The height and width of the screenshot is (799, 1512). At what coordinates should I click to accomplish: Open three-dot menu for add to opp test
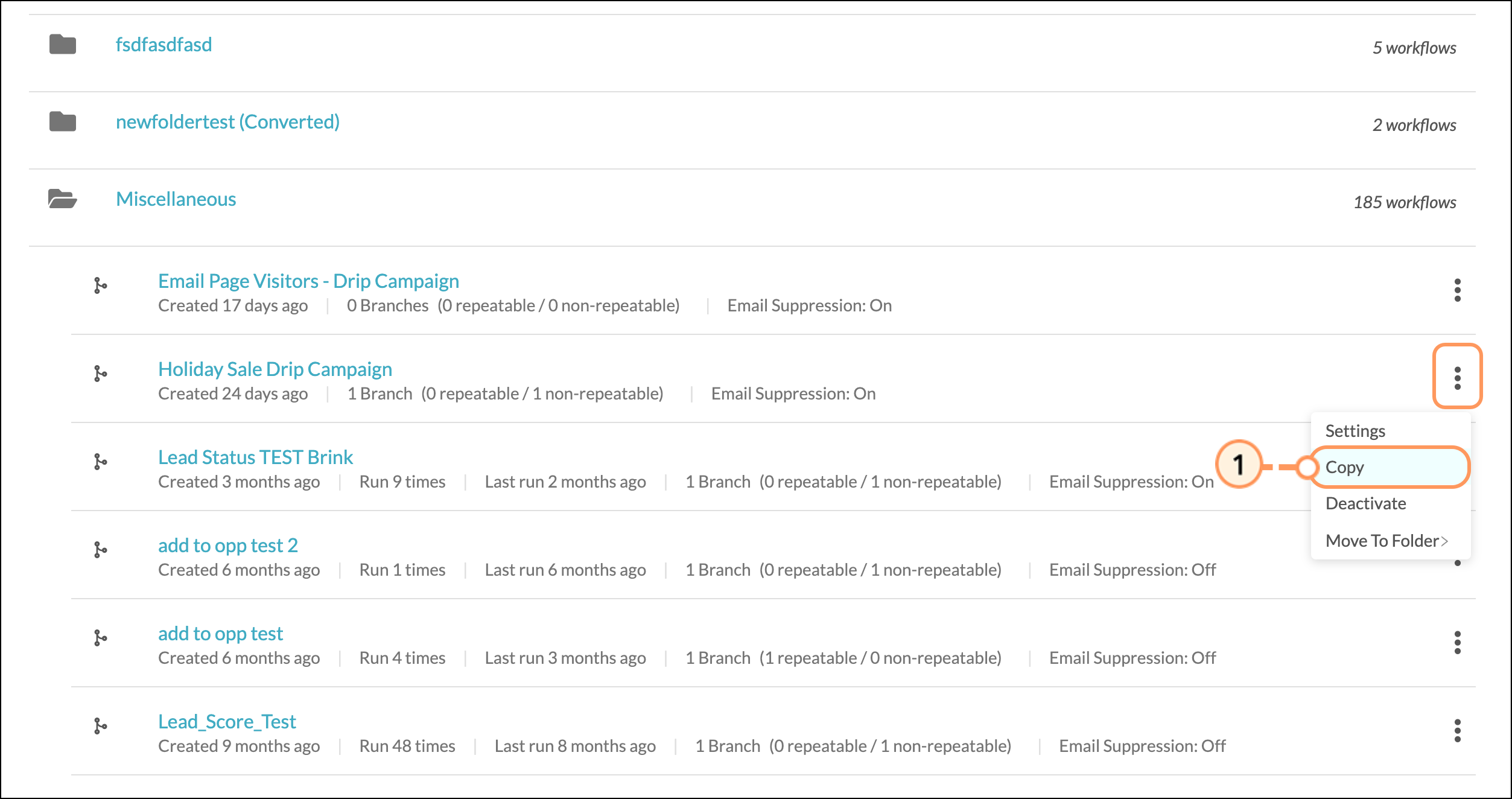click(x=1458, y=643)
